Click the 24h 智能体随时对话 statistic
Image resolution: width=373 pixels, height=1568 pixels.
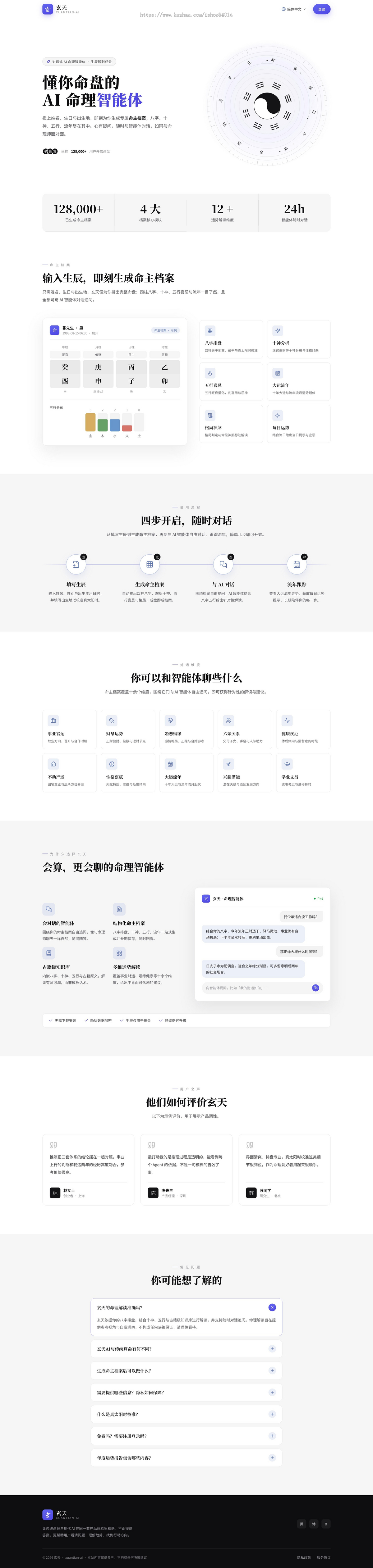[294, 212]
